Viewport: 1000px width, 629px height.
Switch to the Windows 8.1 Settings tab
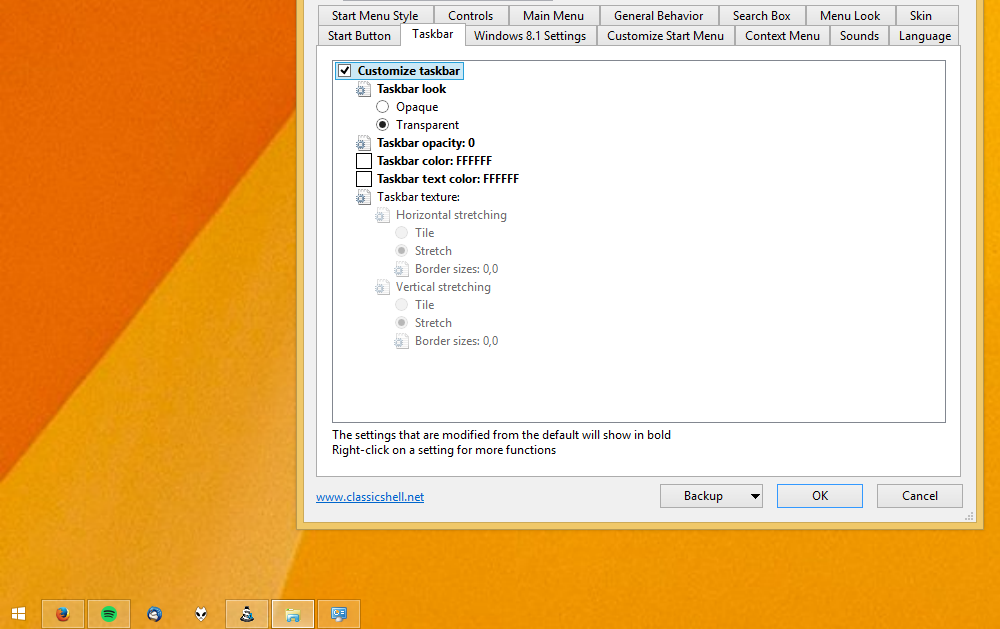click(529, 36)
